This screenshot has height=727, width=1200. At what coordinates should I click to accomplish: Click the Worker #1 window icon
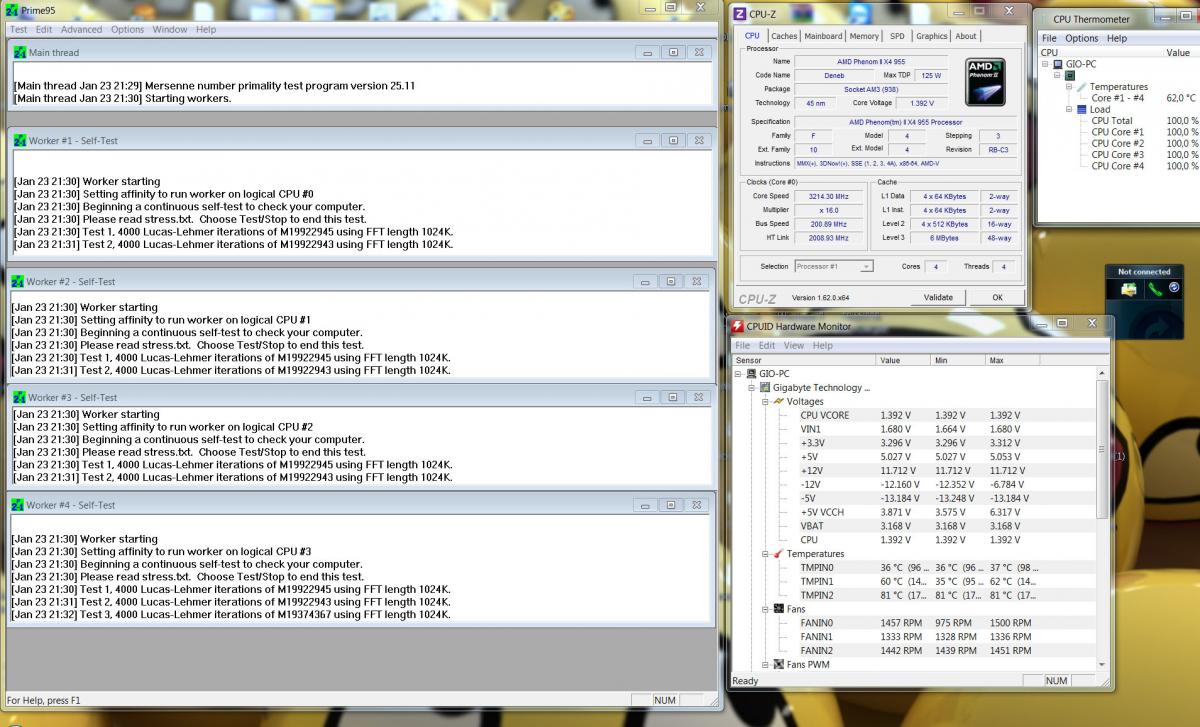click(x=19, y=140)
